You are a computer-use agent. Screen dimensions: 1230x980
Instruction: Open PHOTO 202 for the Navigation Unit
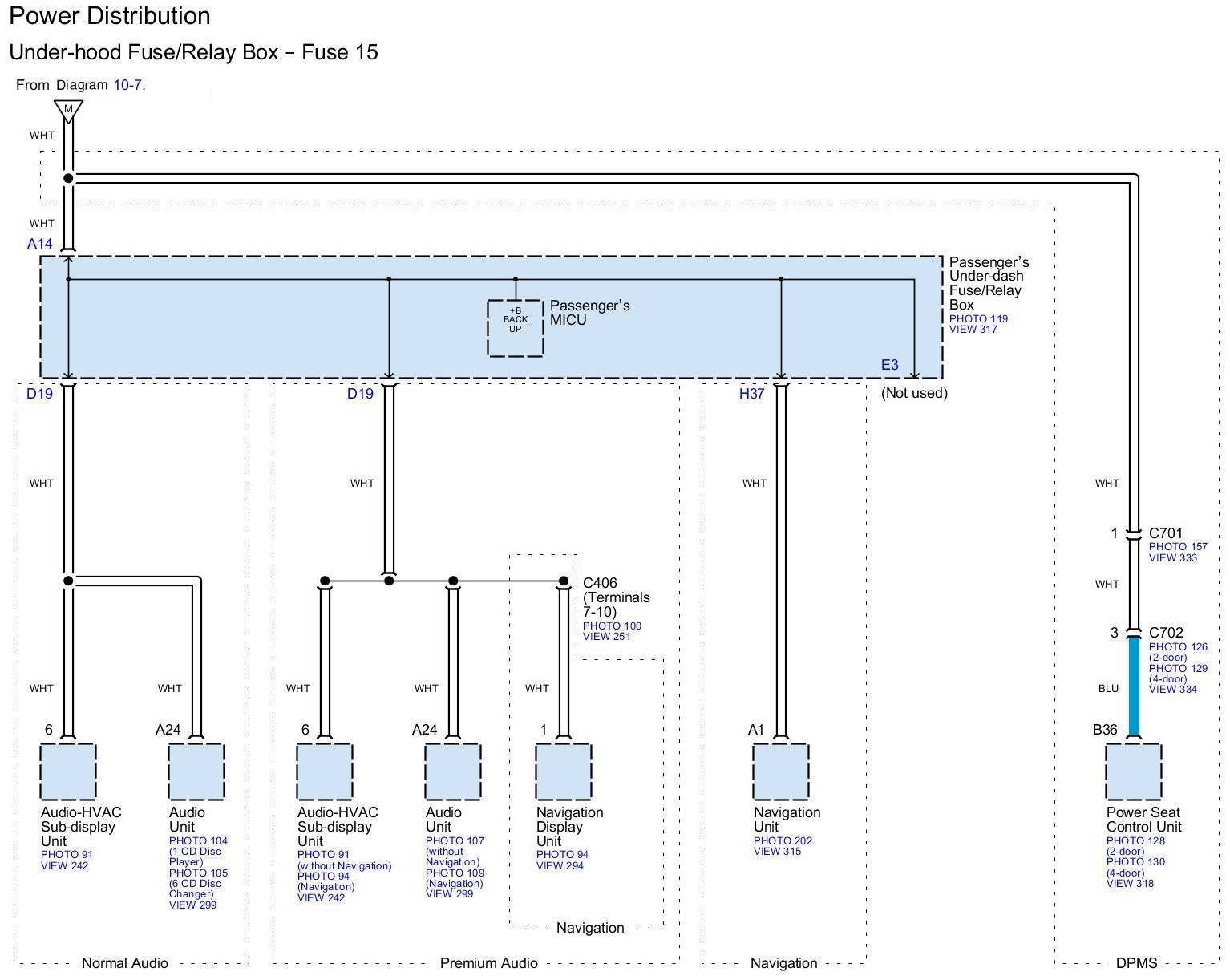coord(783,840)
